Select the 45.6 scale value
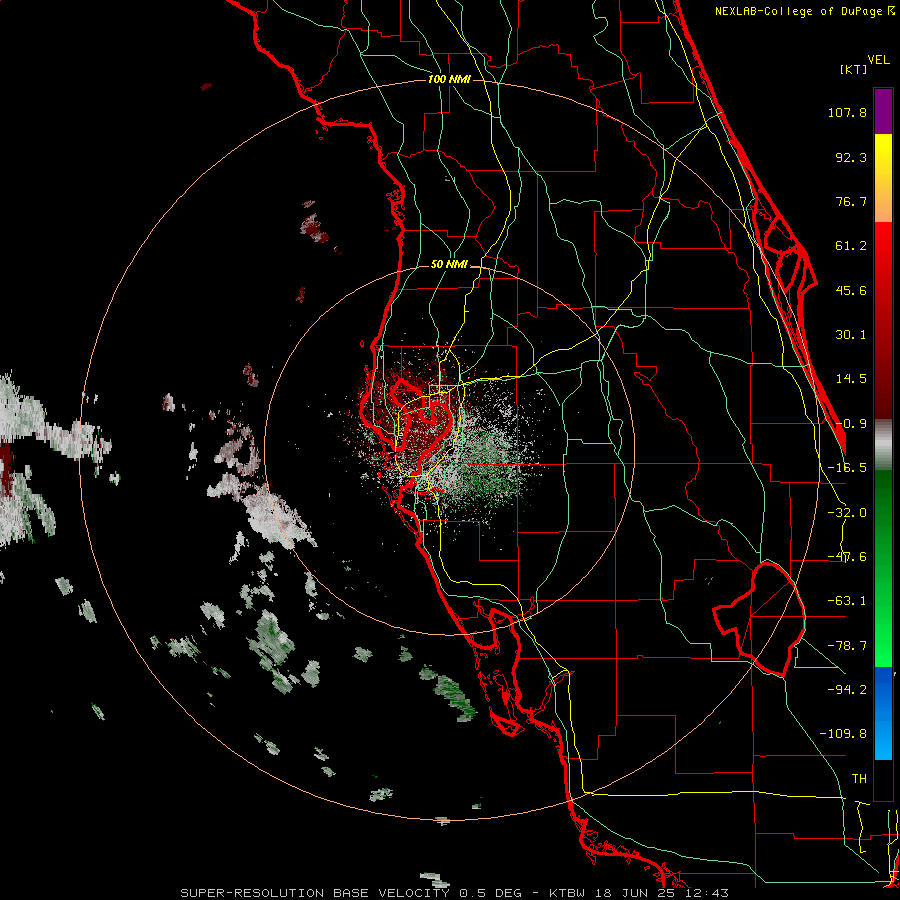Image resolution: width=900 pixels, height=900 pixels. pyautogui.click(x=851, y=290)
